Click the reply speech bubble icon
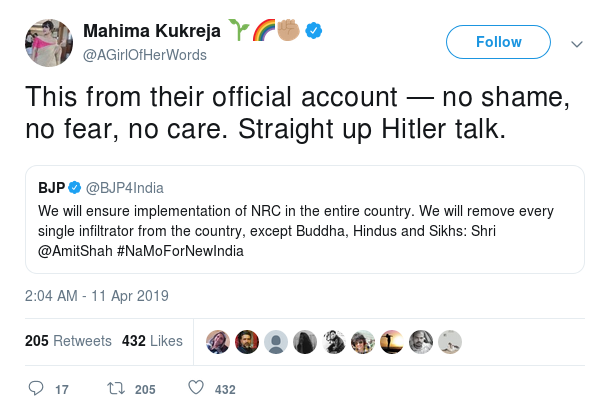 tap(36, 388)
